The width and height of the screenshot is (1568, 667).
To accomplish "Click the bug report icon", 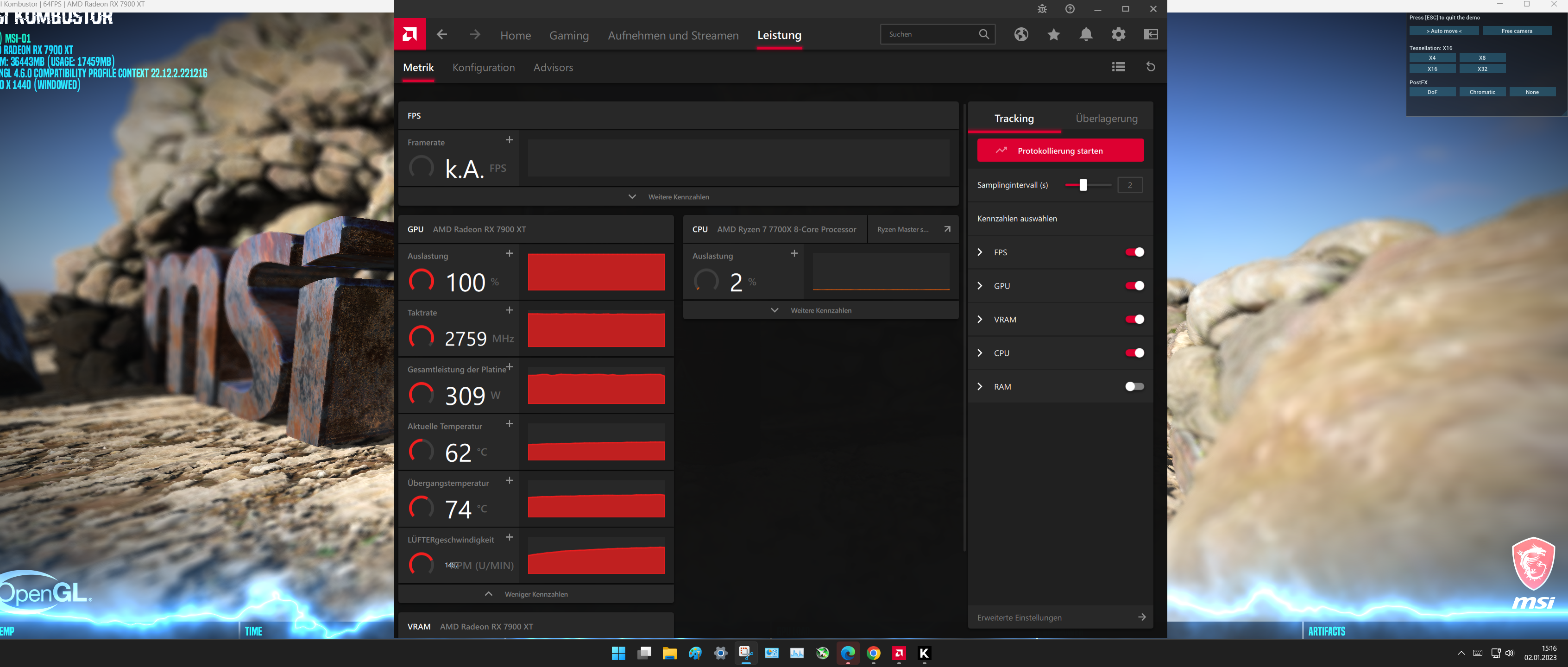I will 1042,9.
